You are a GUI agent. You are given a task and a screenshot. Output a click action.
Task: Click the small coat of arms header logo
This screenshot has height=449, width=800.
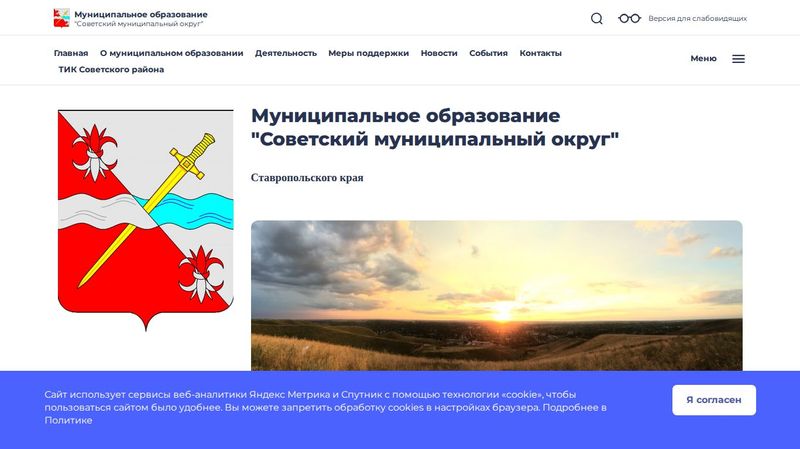pos(62,18)
